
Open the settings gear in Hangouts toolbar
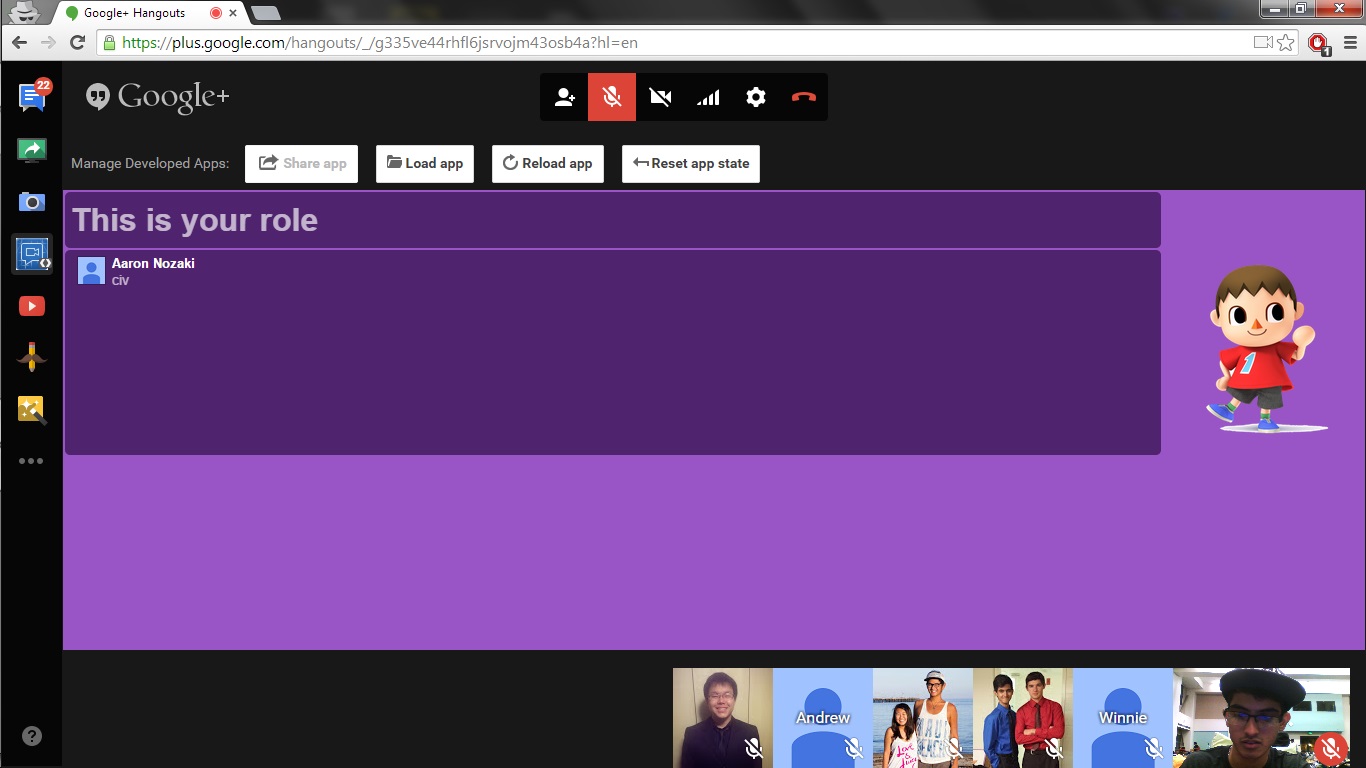tap(756, 97)
